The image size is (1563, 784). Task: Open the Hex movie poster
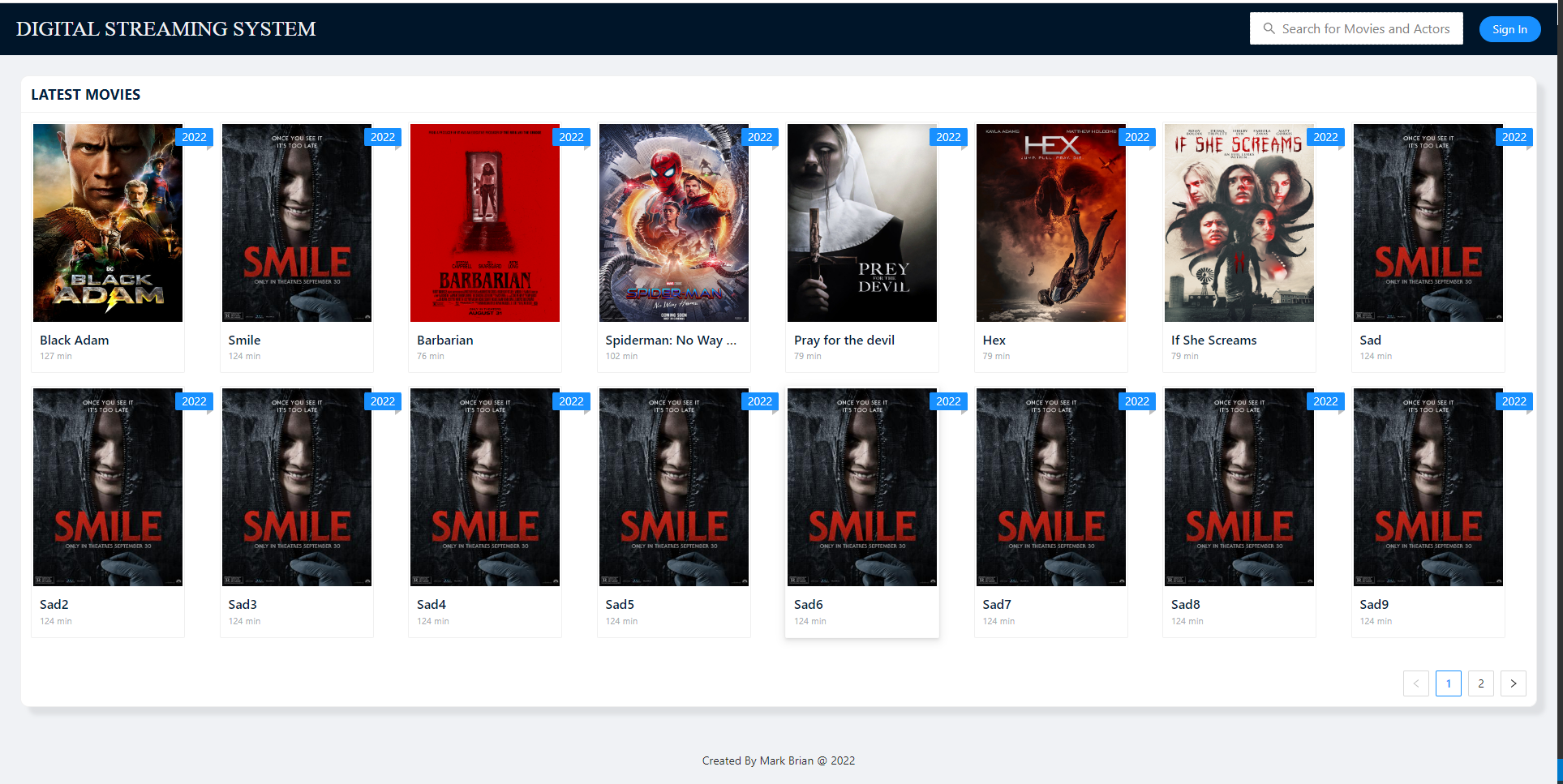pyautogui.click(x=1050, y=223)
